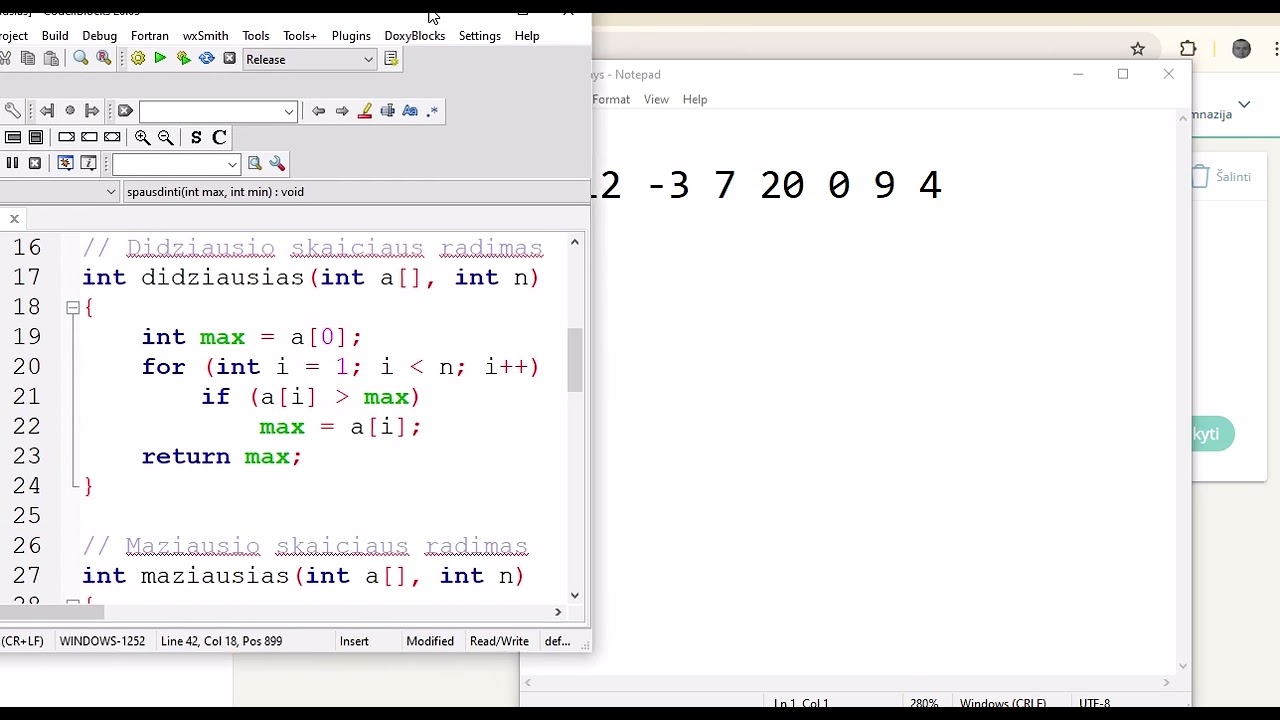
Task: Toggle bookmark on the current line
Action: tap(70, 111)
